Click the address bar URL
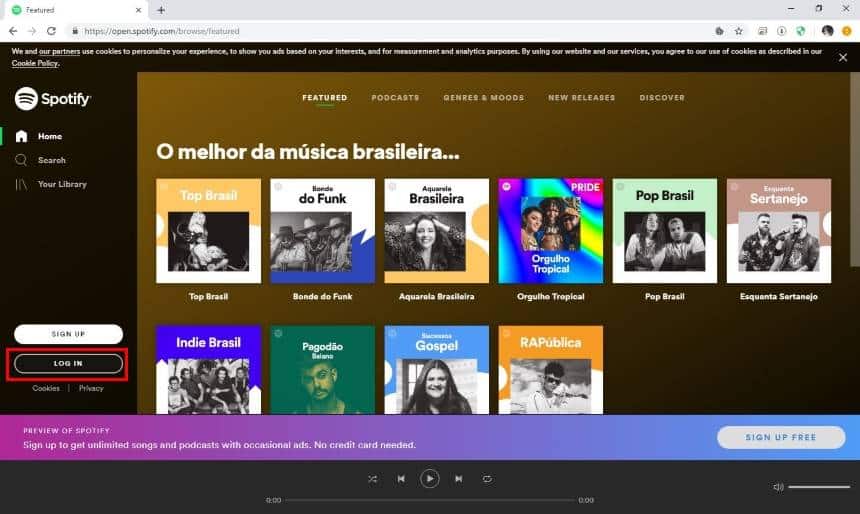Viewport: 860px width, 514px height. pyautogui.click(x=162, y=31)
